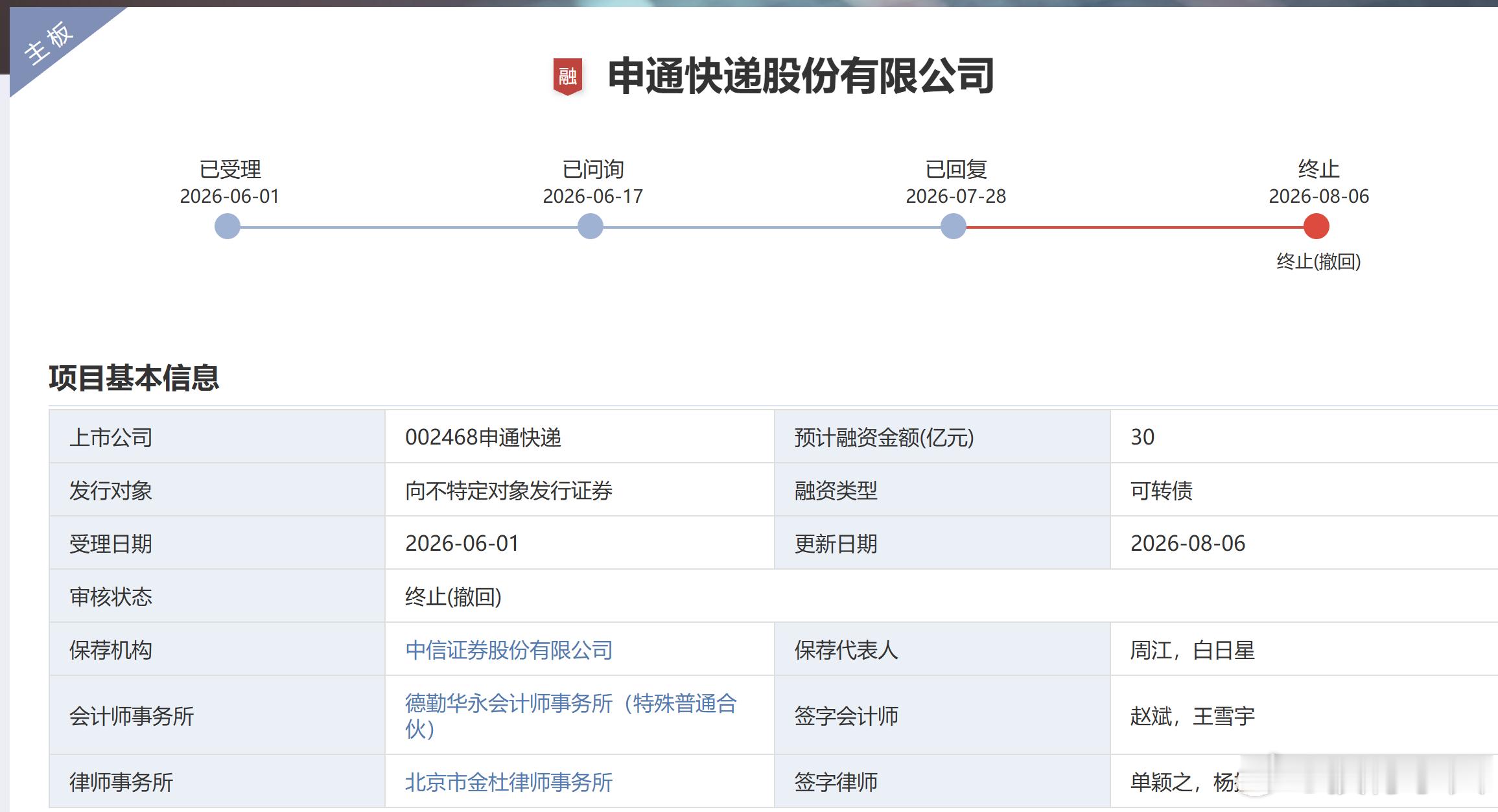Click the red 融 financing badge icon
This screenshot has width=1498, height=812.
point(567,76)
